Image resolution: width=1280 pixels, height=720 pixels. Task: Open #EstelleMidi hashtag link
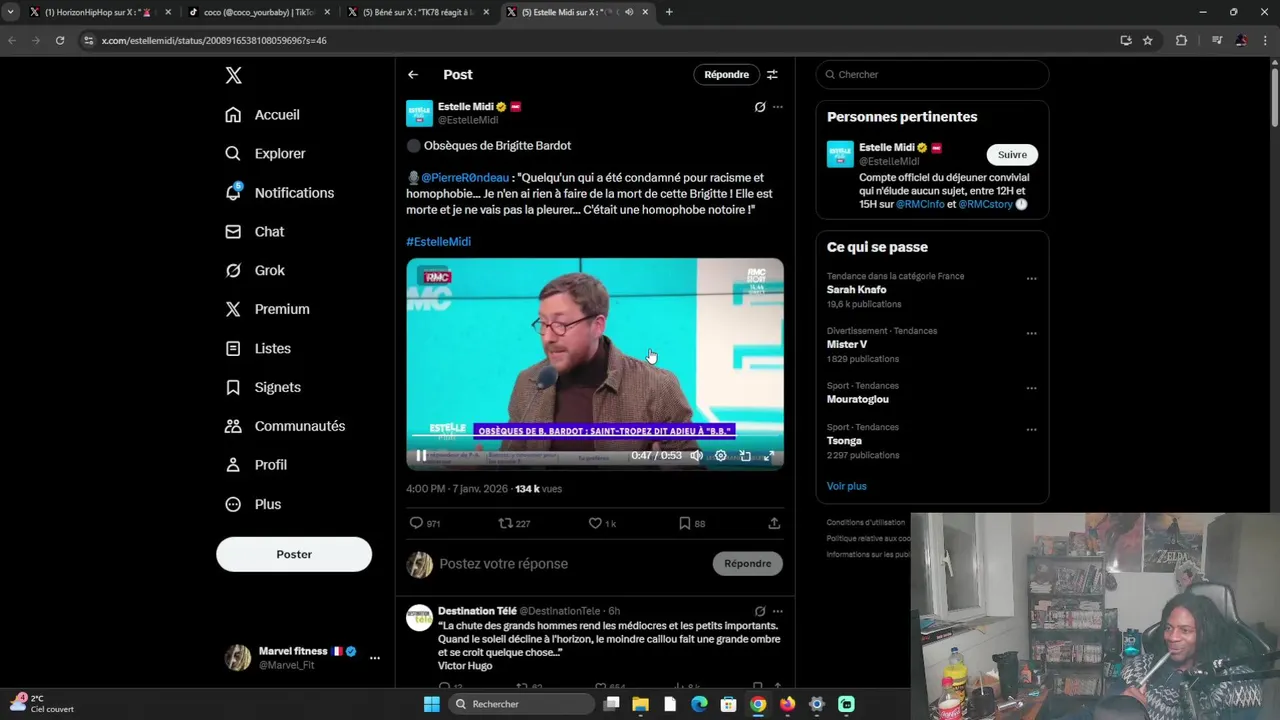pyautogui.click(x=438, y=242)
